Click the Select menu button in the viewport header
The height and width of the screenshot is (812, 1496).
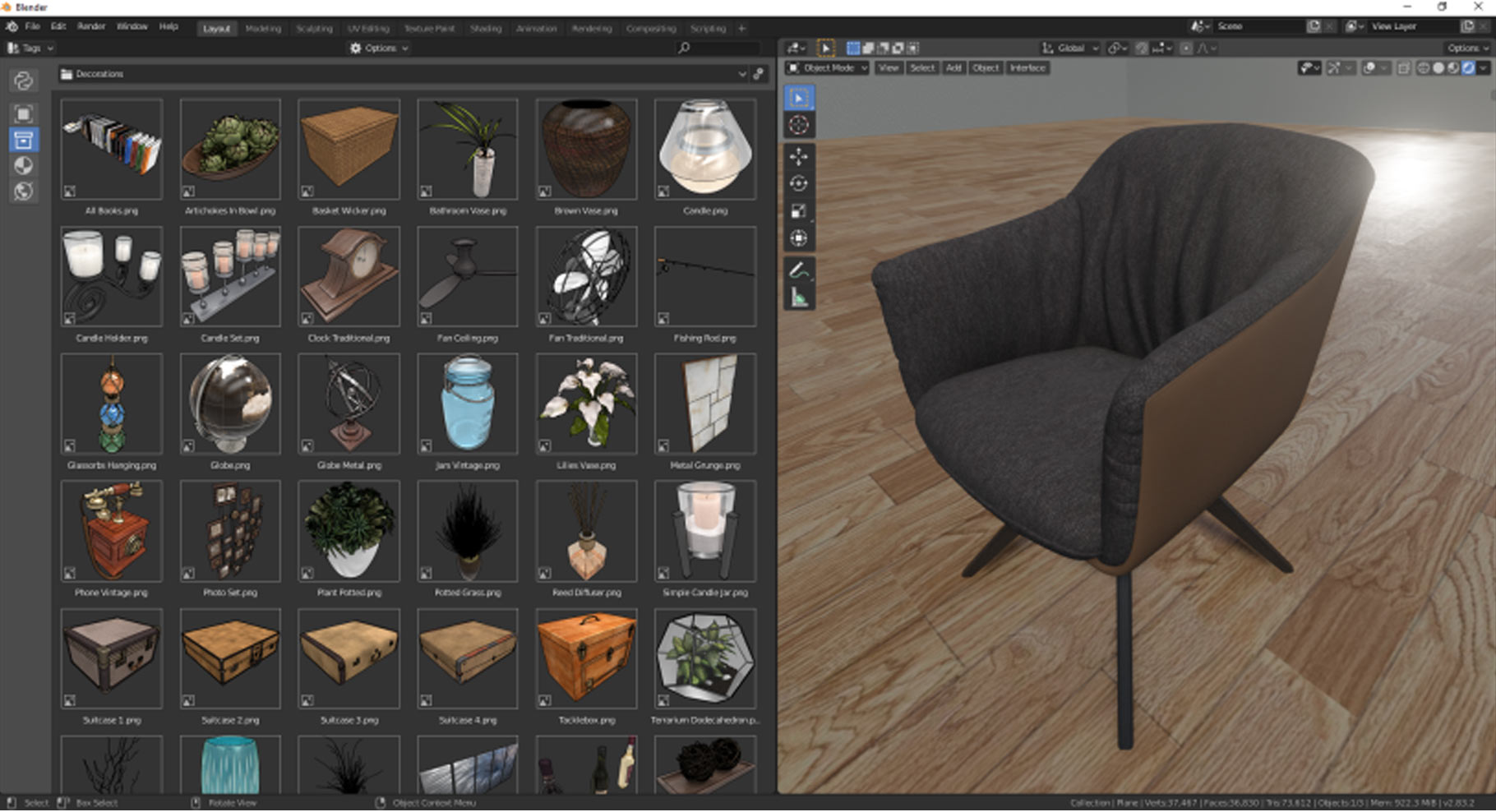922,68
